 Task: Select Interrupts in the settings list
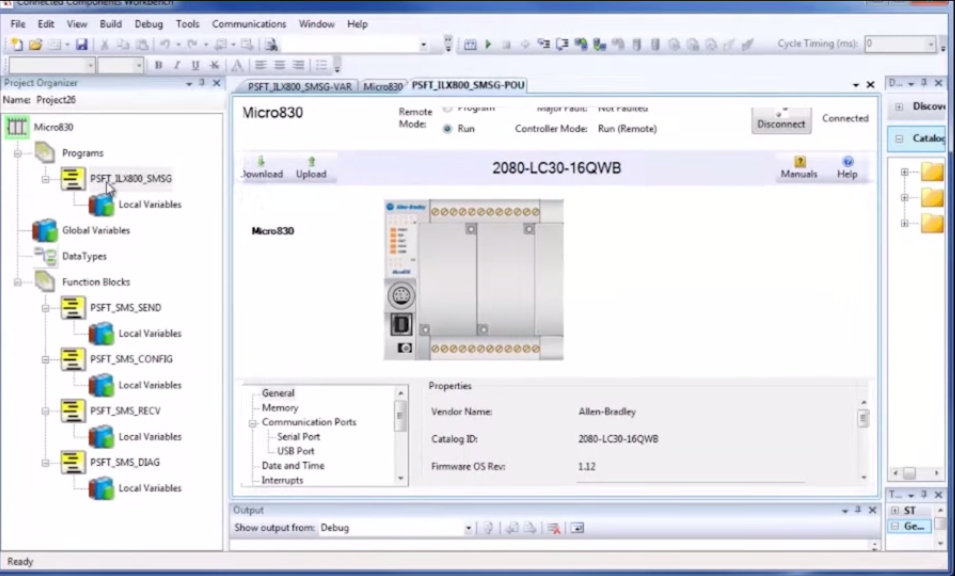282,480
